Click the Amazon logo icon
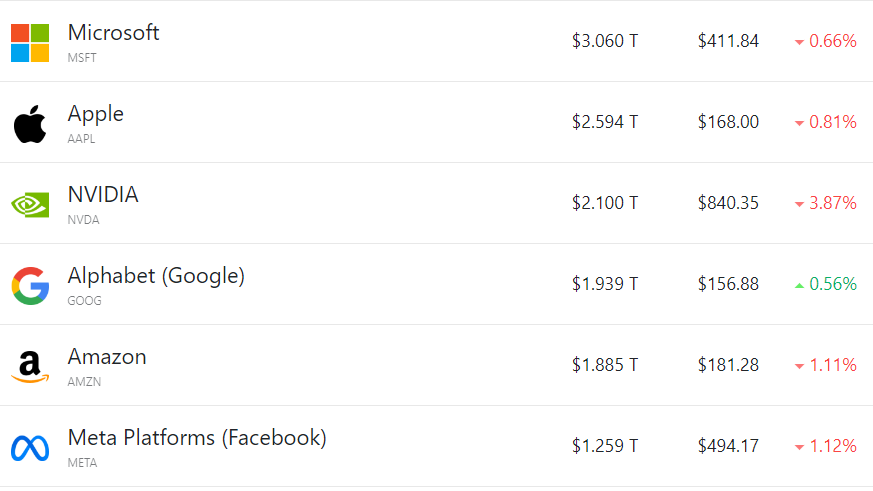873x491 pixels. 30,367
